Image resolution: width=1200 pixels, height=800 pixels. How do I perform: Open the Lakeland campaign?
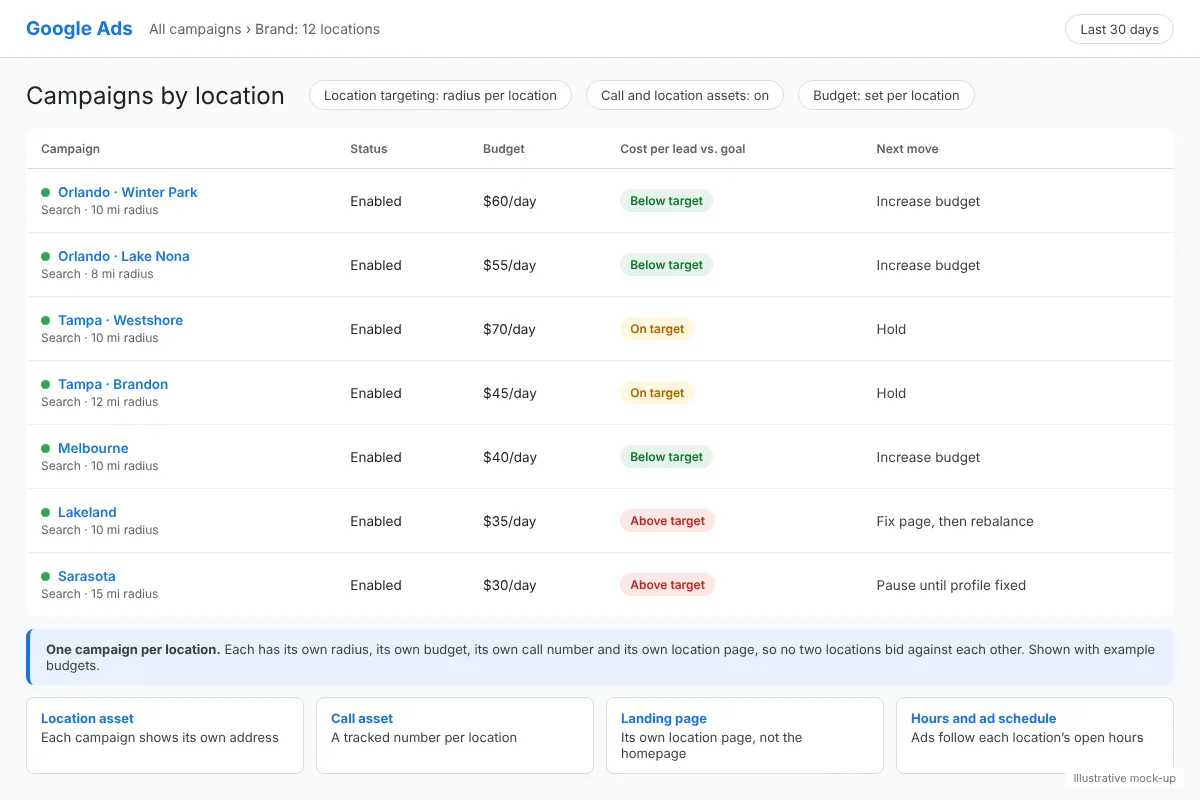click(x=87, y=512)
